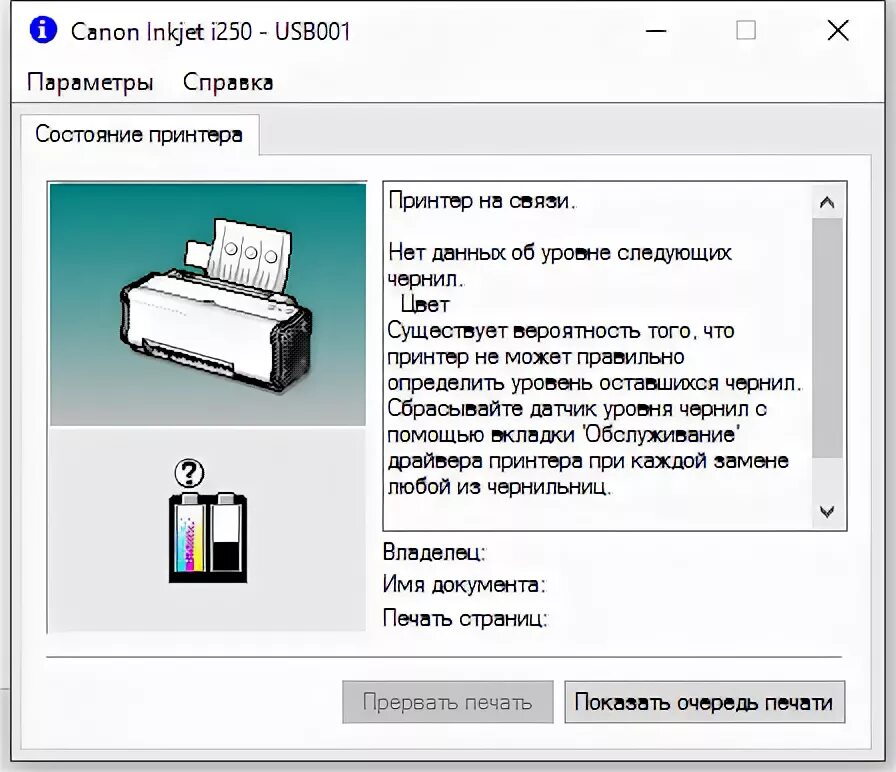Click the Владелец: label
This screenshot has width=896, height=772.
click(x=434, y=552)
